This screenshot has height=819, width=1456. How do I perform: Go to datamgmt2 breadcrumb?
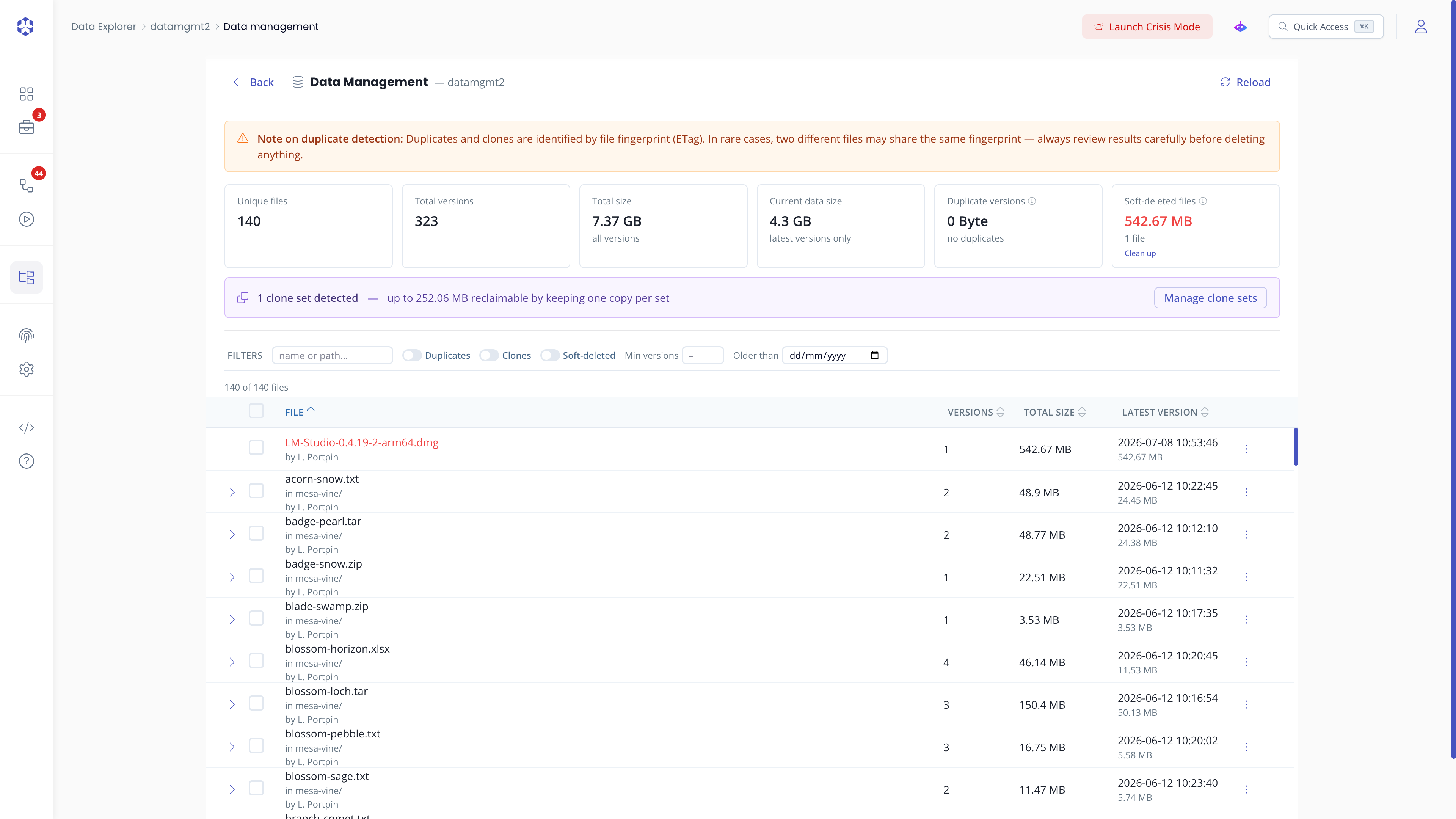(180, 27)
